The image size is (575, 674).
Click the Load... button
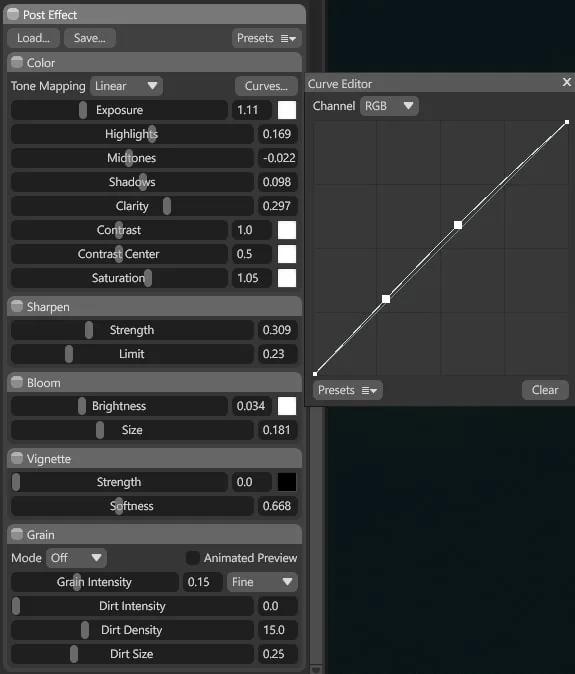pyautogui.click(x=34, y=38)
